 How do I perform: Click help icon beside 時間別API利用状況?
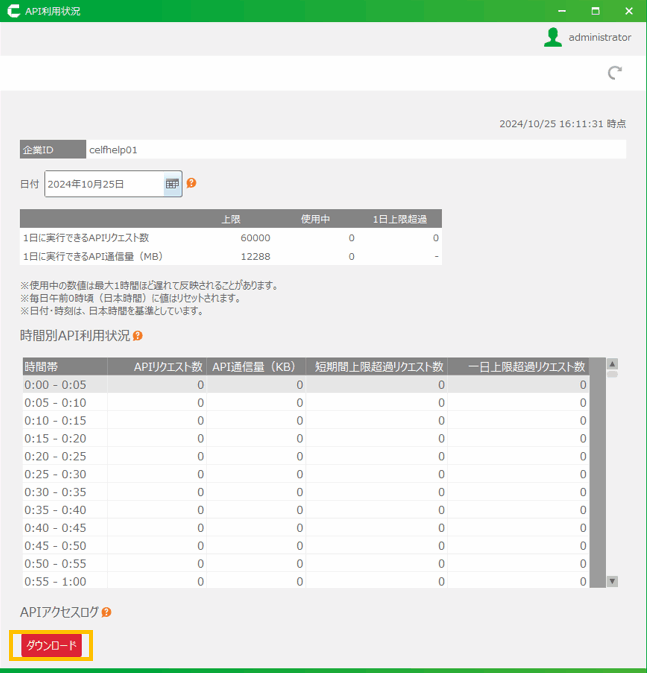pos(138,336)
